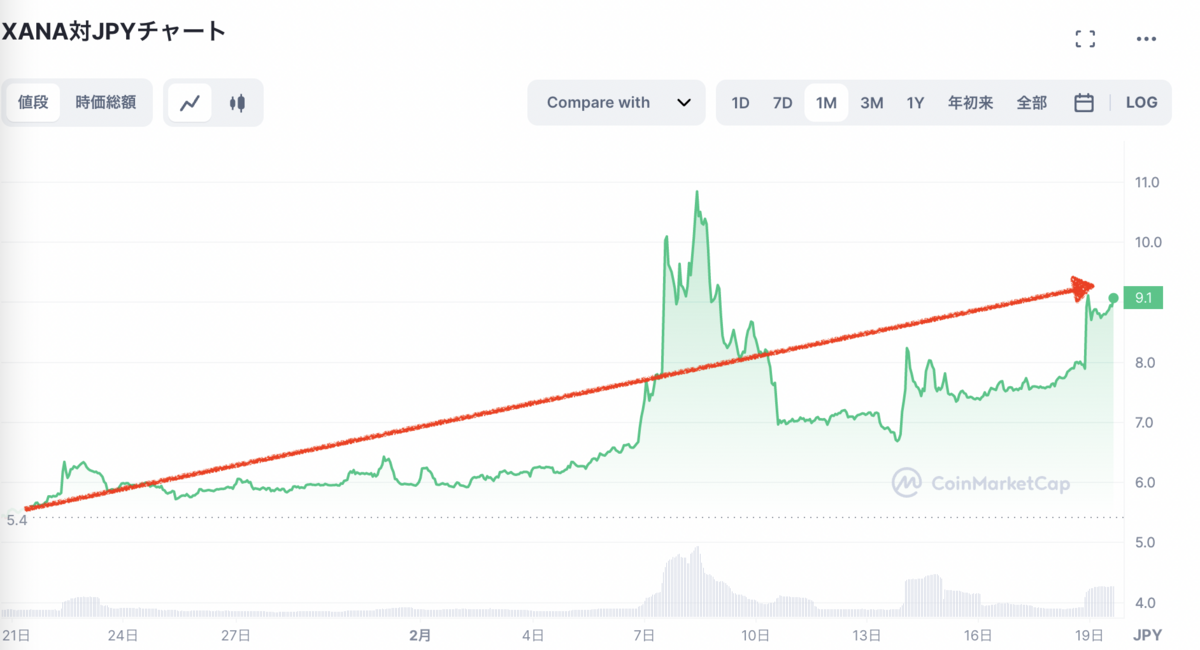Click the 19日 date label
The image size is (1200, 650).
(1089, 635)
